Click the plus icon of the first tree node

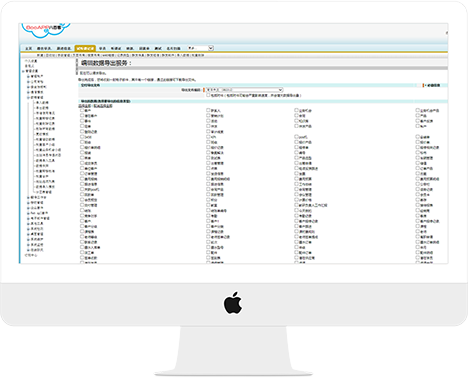click(x=28, y=76)
